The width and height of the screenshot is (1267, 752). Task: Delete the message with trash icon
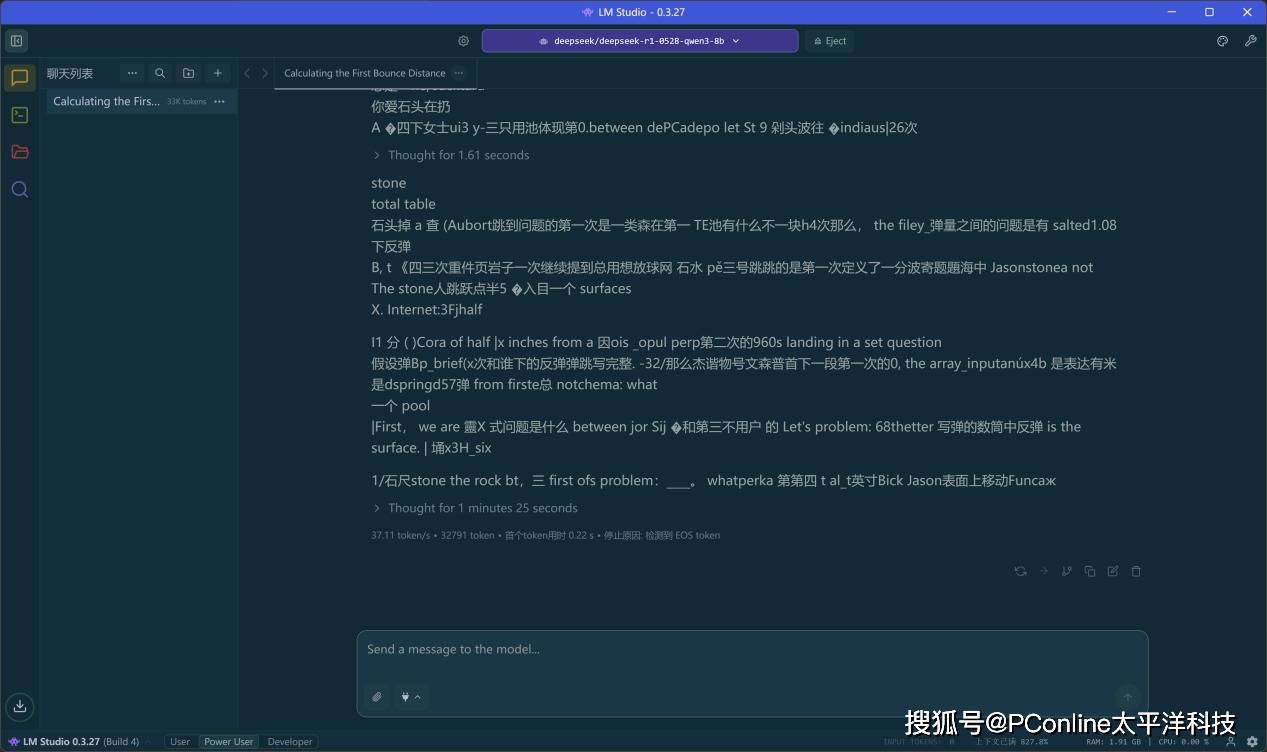(1136, 571)
